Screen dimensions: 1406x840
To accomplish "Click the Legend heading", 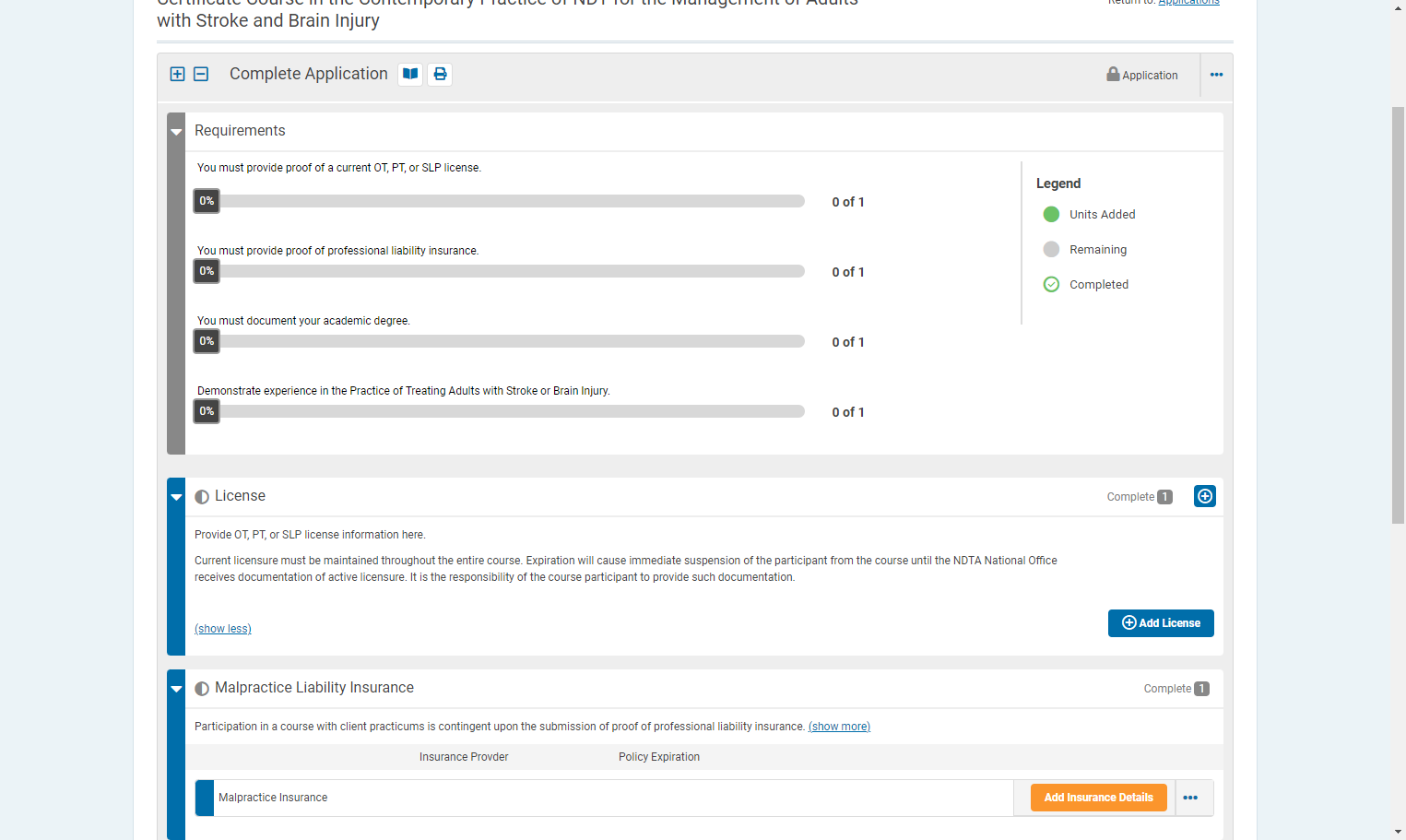I will tap(1058, 183).
